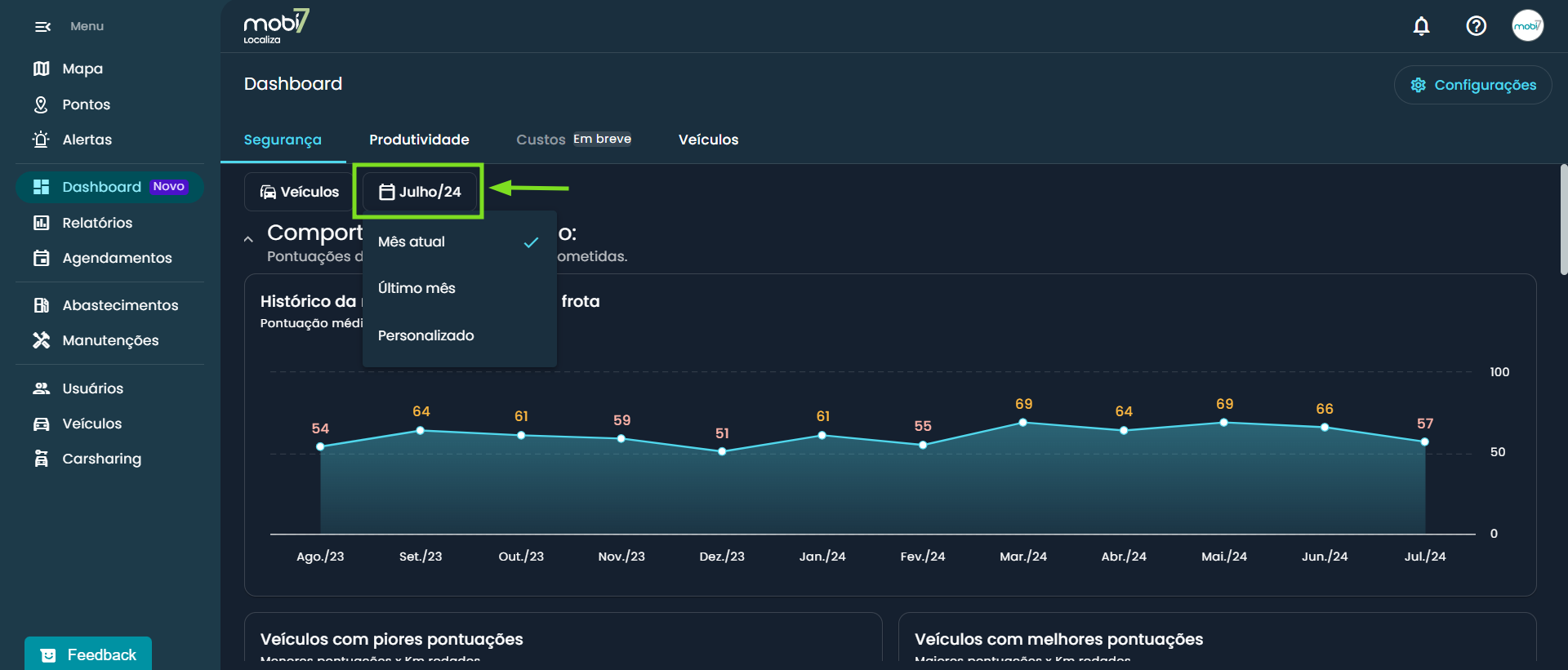The height and width of the screenshot is (670, 1568).
Task: Open Manutenções in the sidebar
Action: point(110,340)
